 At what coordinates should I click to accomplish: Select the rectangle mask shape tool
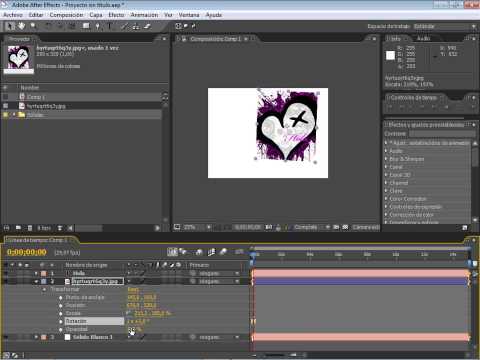86,26
